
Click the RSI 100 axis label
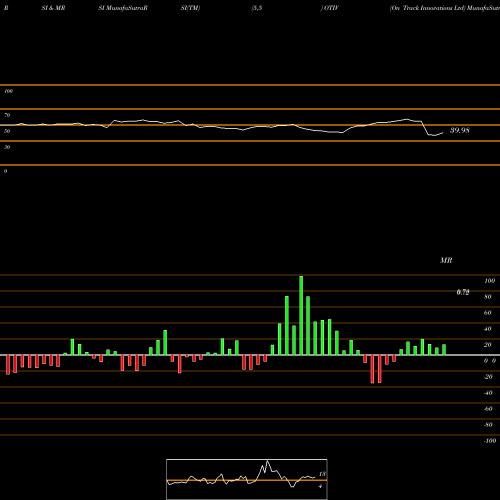pos(8,91)
